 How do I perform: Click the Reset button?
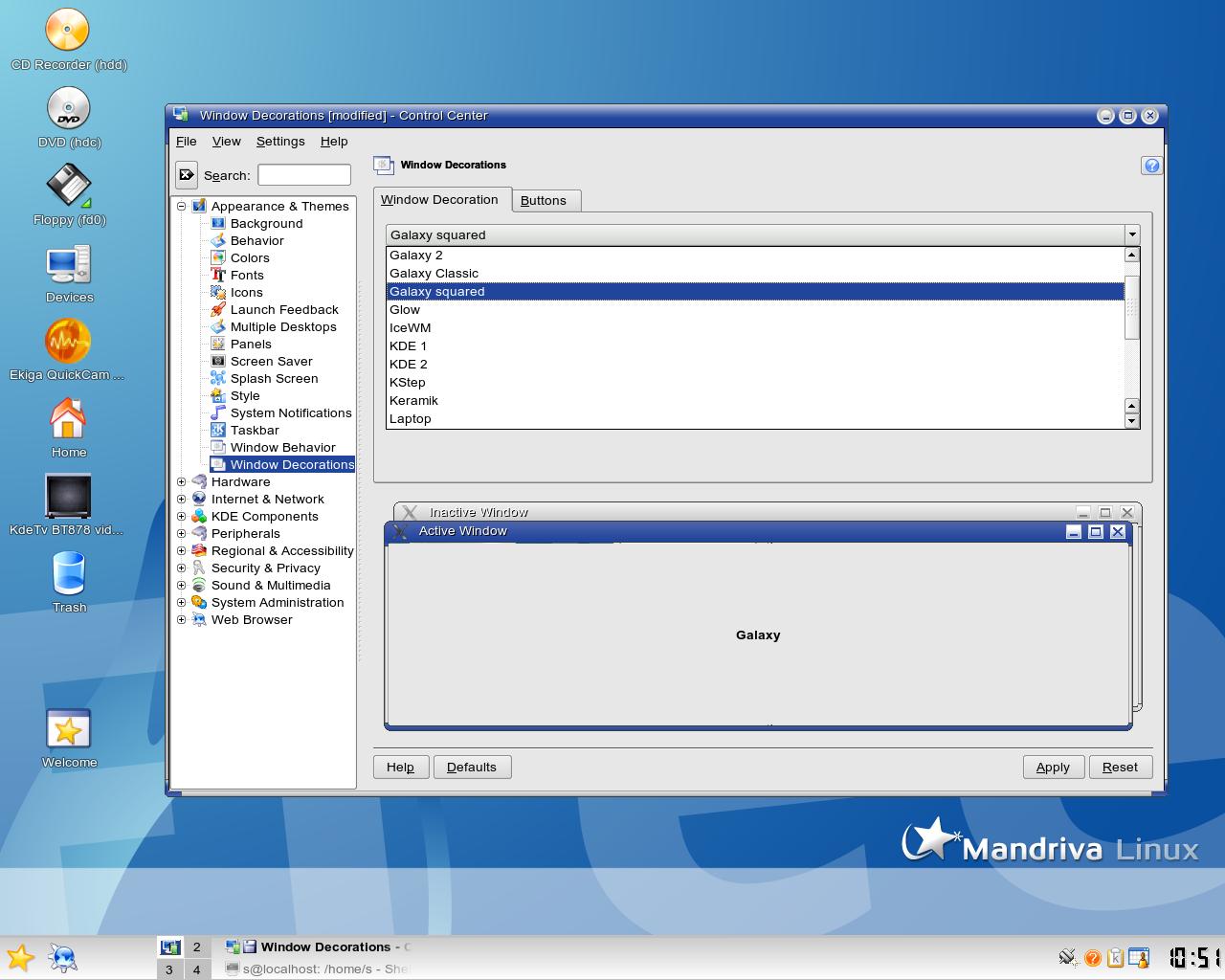1120,767
